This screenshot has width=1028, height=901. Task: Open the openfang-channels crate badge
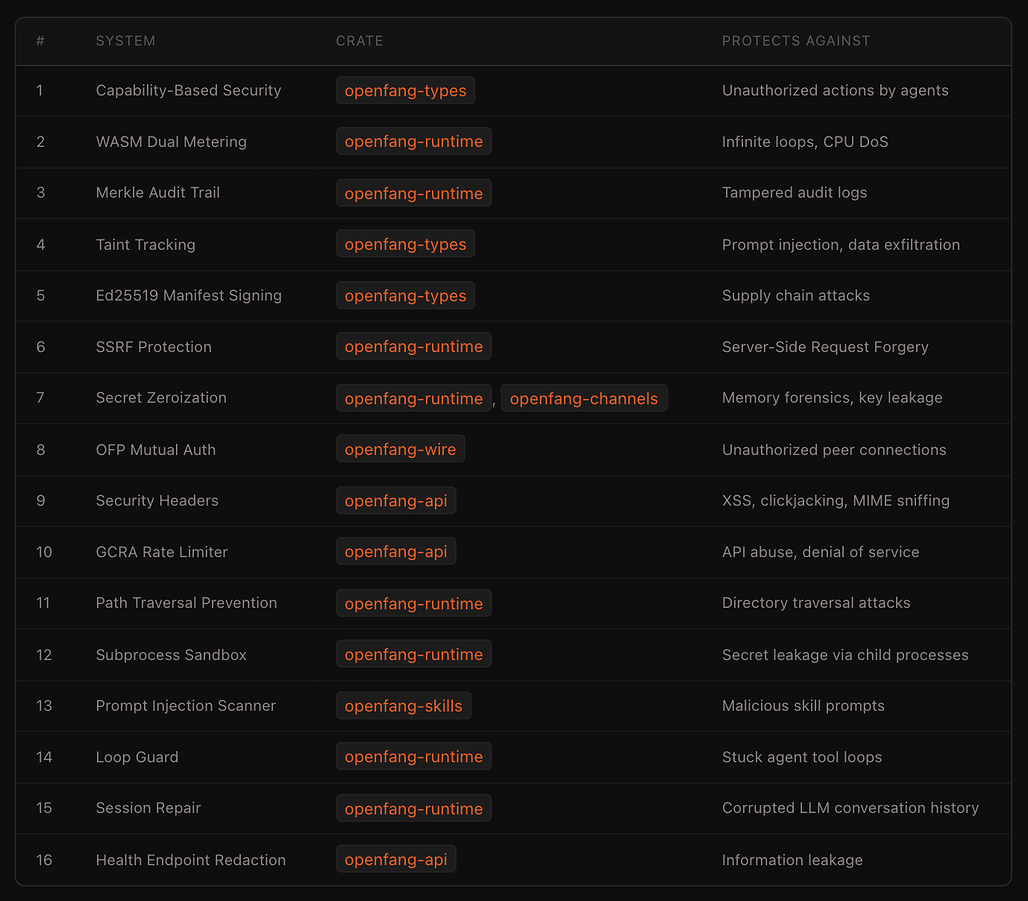click(x=583, y=399)
